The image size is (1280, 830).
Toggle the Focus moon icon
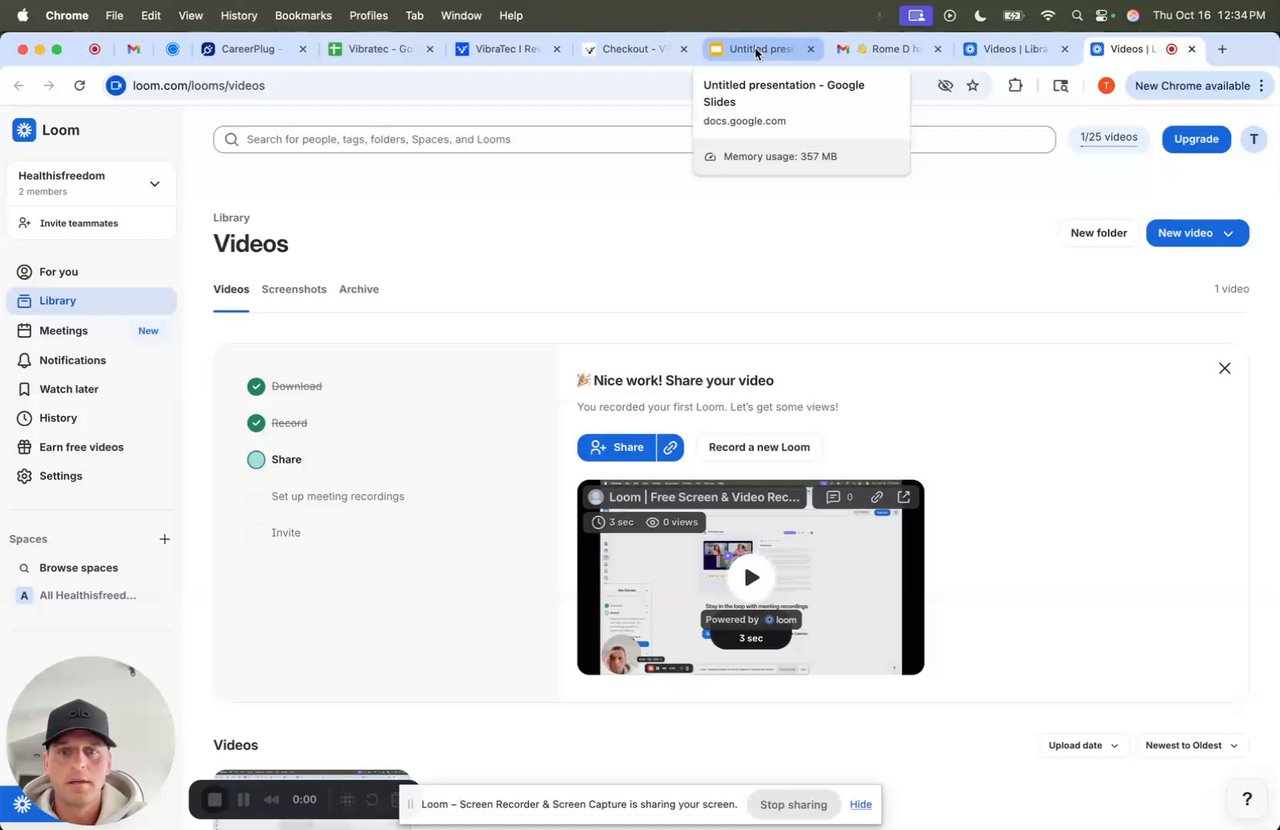pos(980,15)
